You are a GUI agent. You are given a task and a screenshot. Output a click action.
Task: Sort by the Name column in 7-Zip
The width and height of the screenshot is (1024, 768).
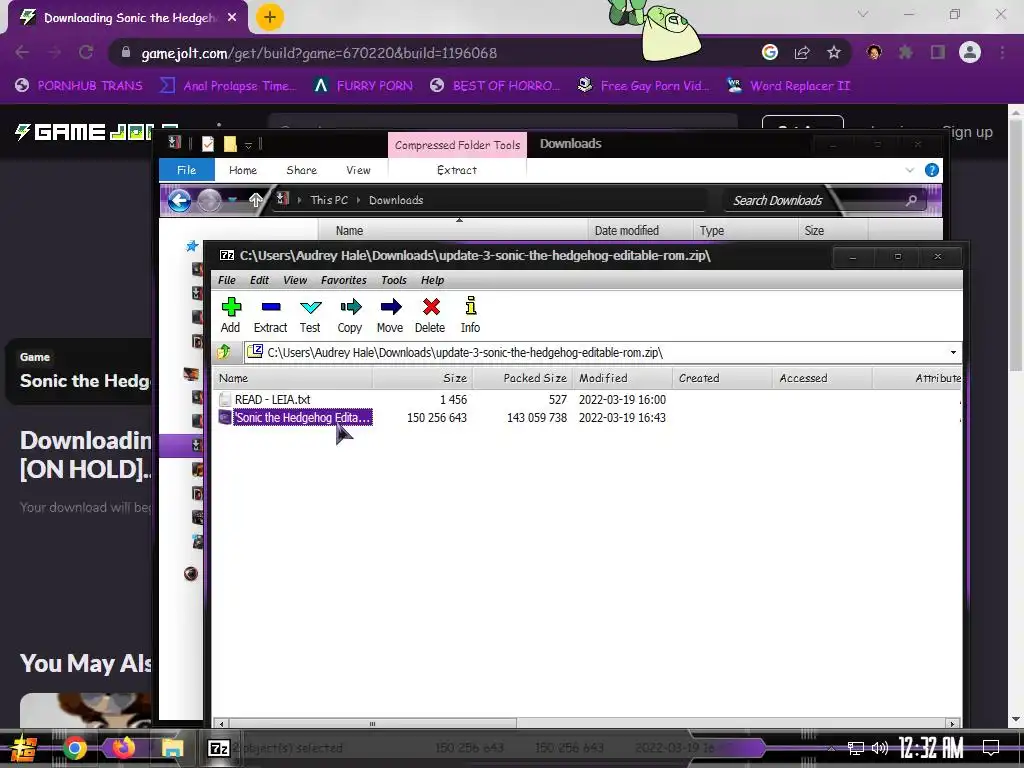tap(293, 378)
